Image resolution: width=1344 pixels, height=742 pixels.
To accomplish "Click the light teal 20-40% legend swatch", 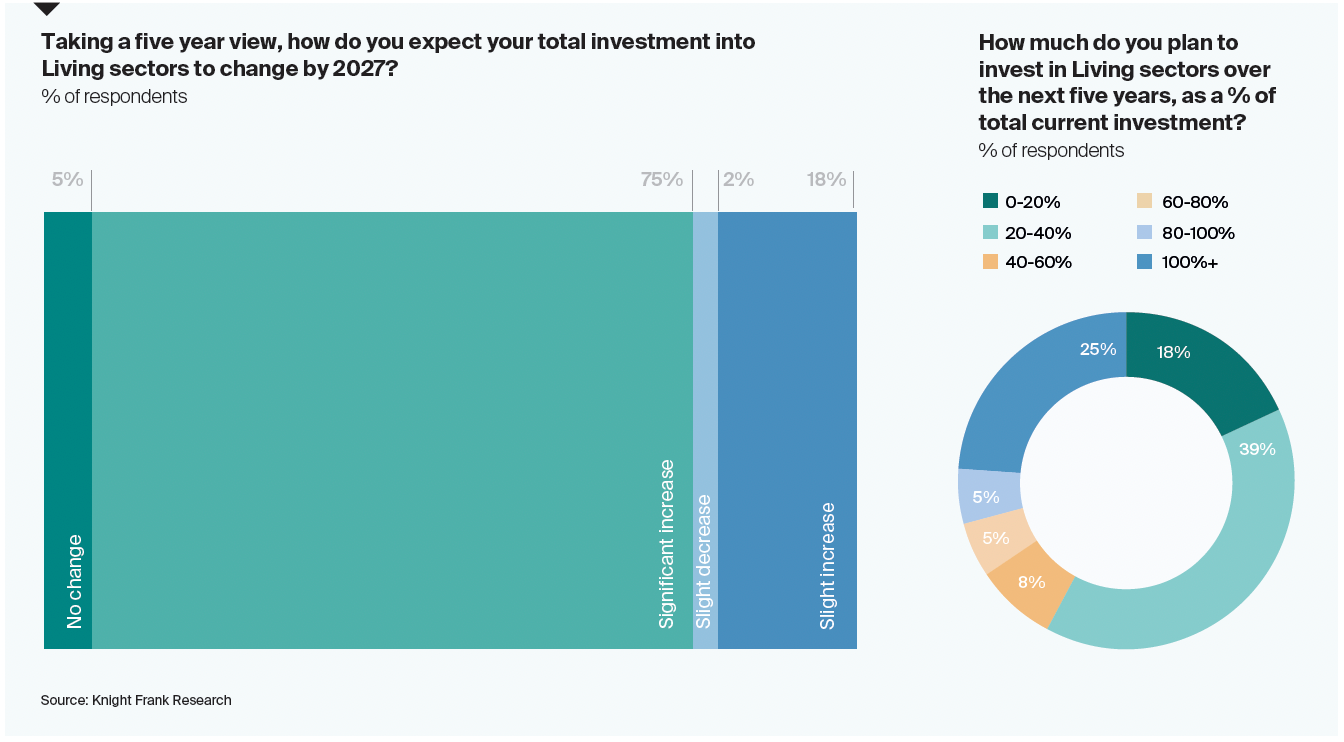I will click(990, 233).
